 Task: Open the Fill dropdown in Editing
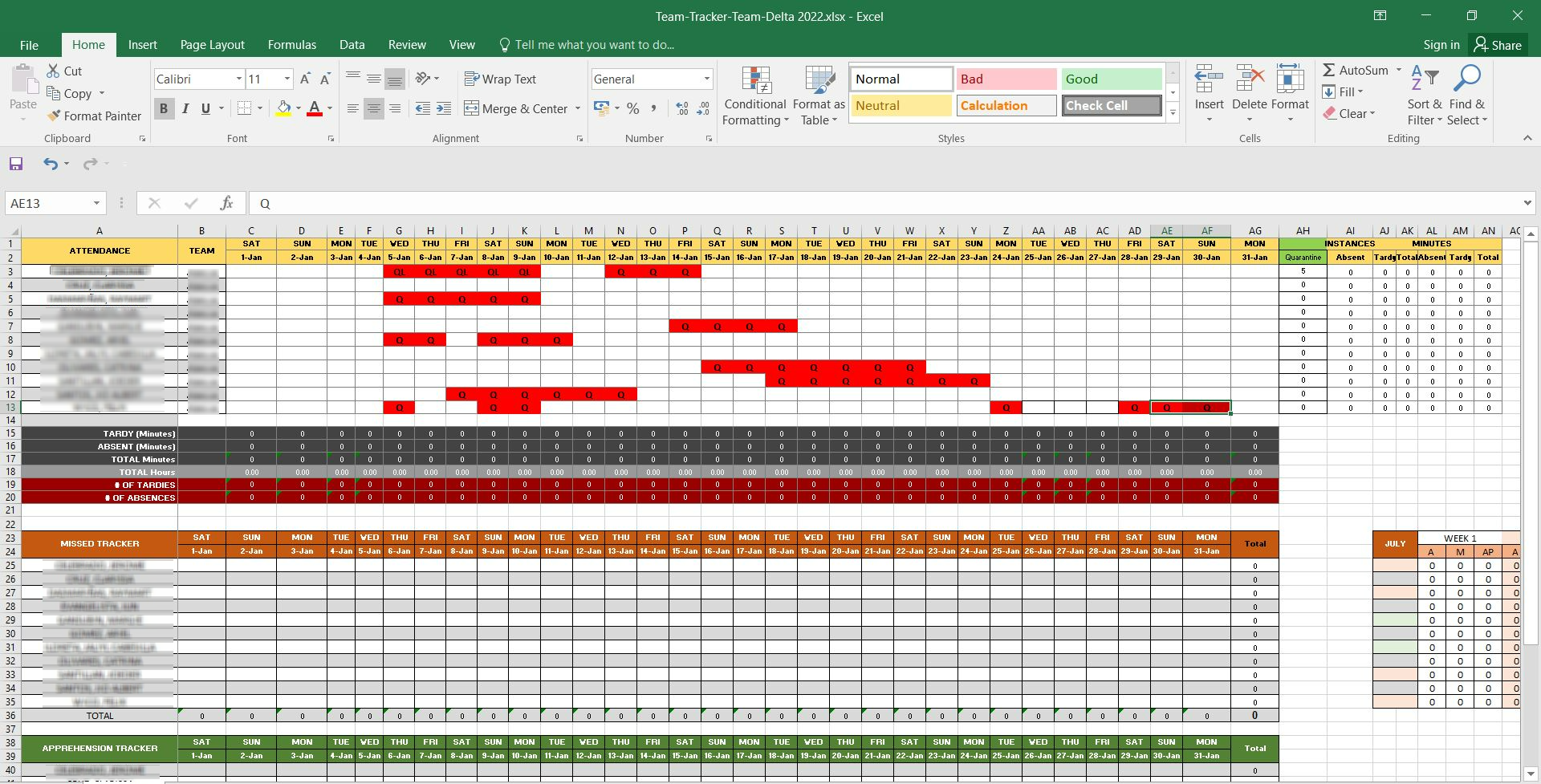click(1343, 91)
